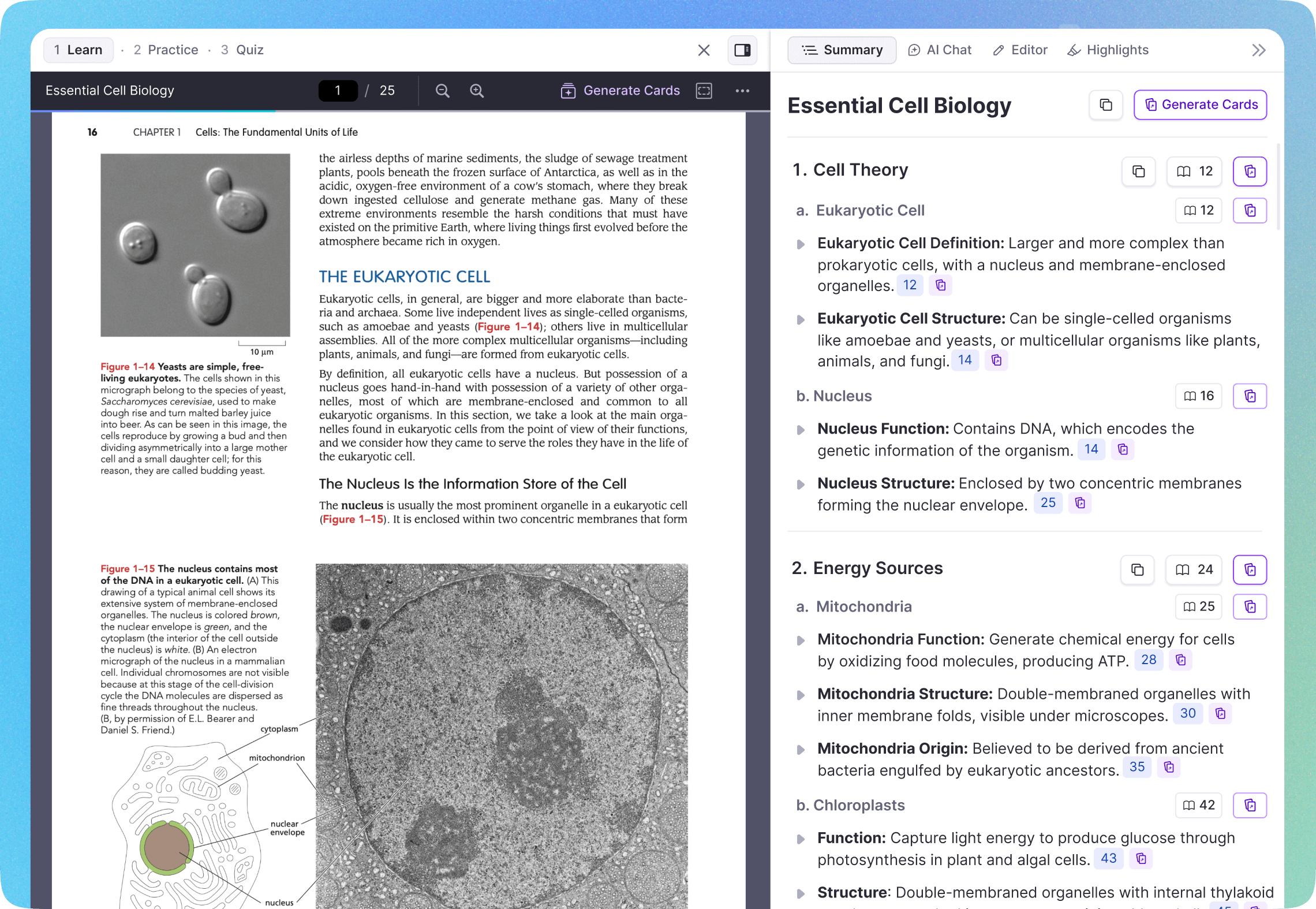Toggle the side panel layout icon
The width and height of the screenshot is (1316, 909).
pos(742,50)
